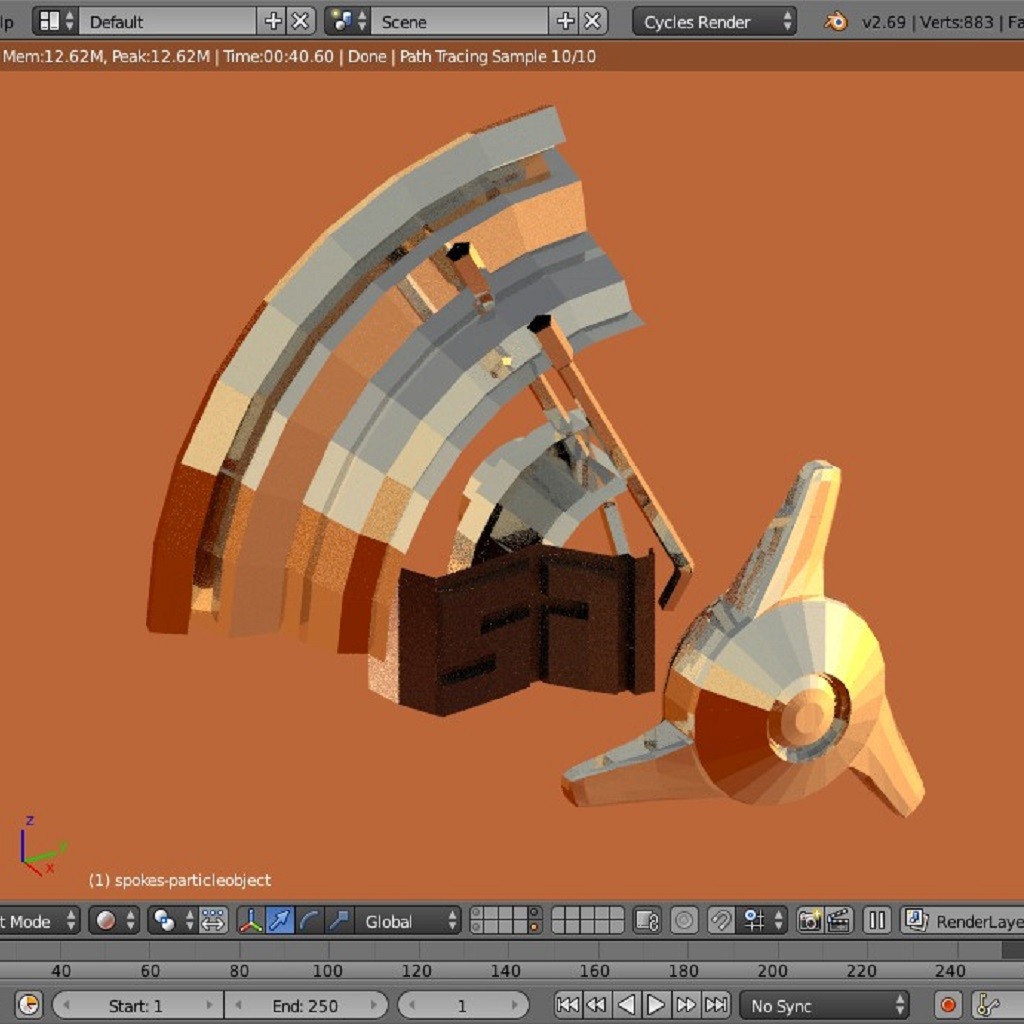Toggle the pause render preview button
1024x1024 pixels.
pyautogui.click(x=878, y=922)
